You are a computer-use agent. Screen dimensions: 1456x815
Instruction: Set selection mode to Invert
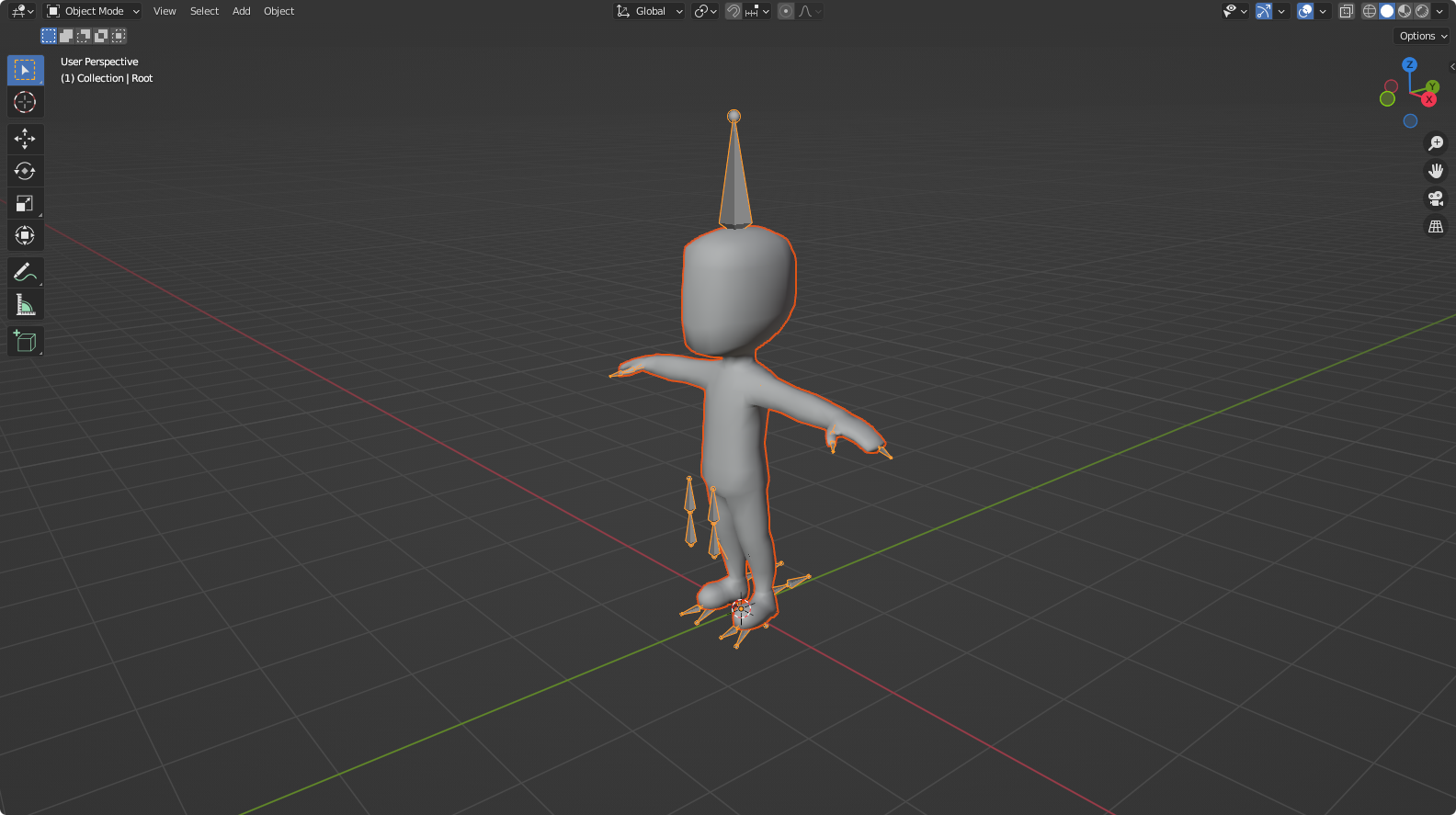[x=101, y=36]
